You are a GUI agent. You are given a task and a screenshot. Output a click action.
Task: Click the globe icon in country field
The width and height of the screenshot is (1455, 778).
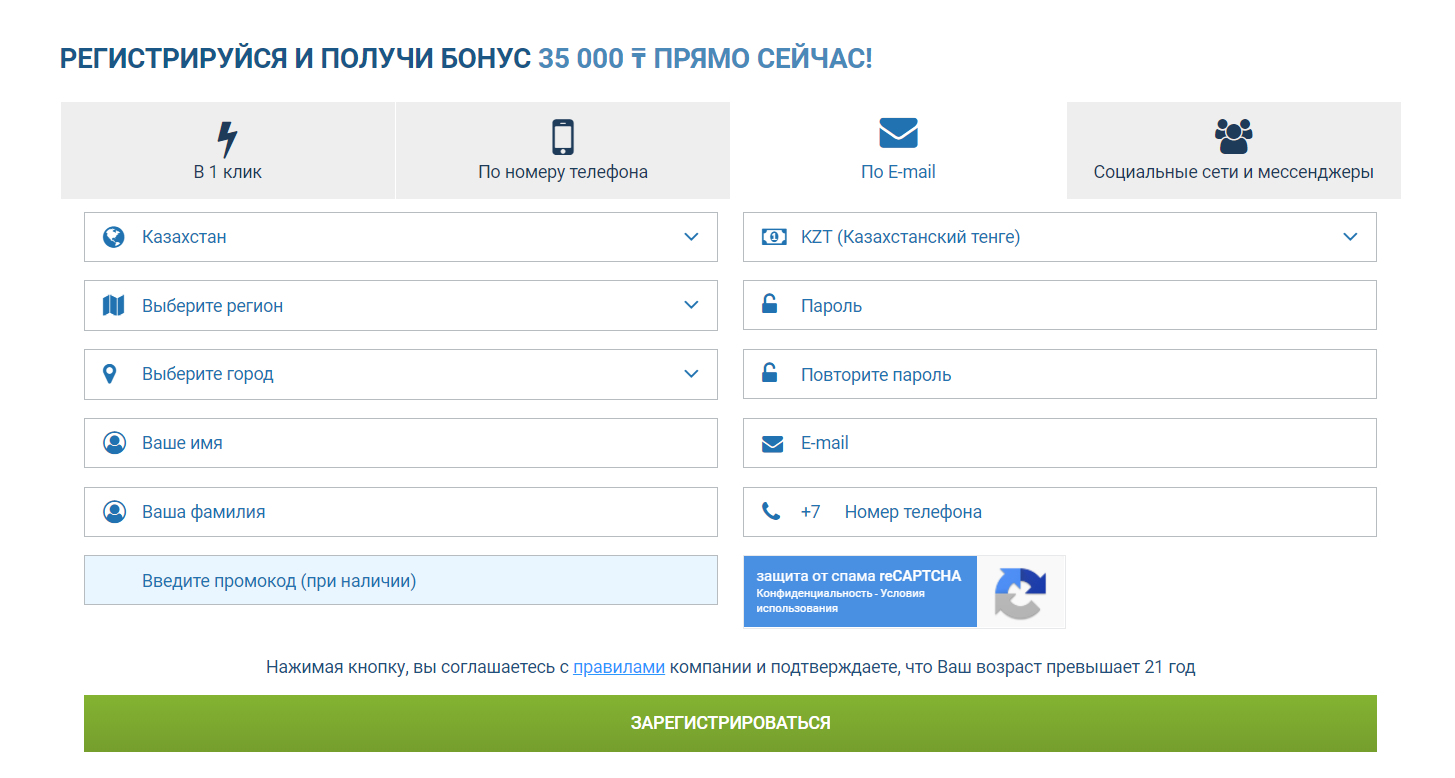[114, 237]
